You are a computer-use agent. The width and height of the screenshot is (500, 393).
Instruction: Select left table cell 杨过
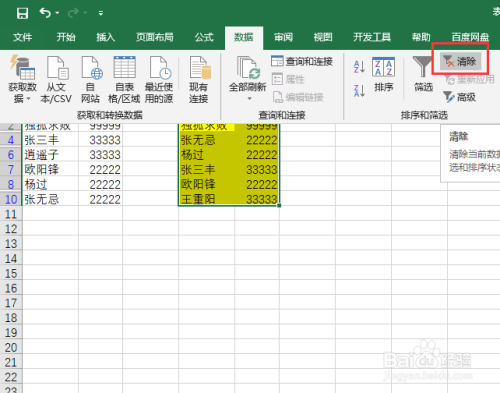click(x=50, y=184)
